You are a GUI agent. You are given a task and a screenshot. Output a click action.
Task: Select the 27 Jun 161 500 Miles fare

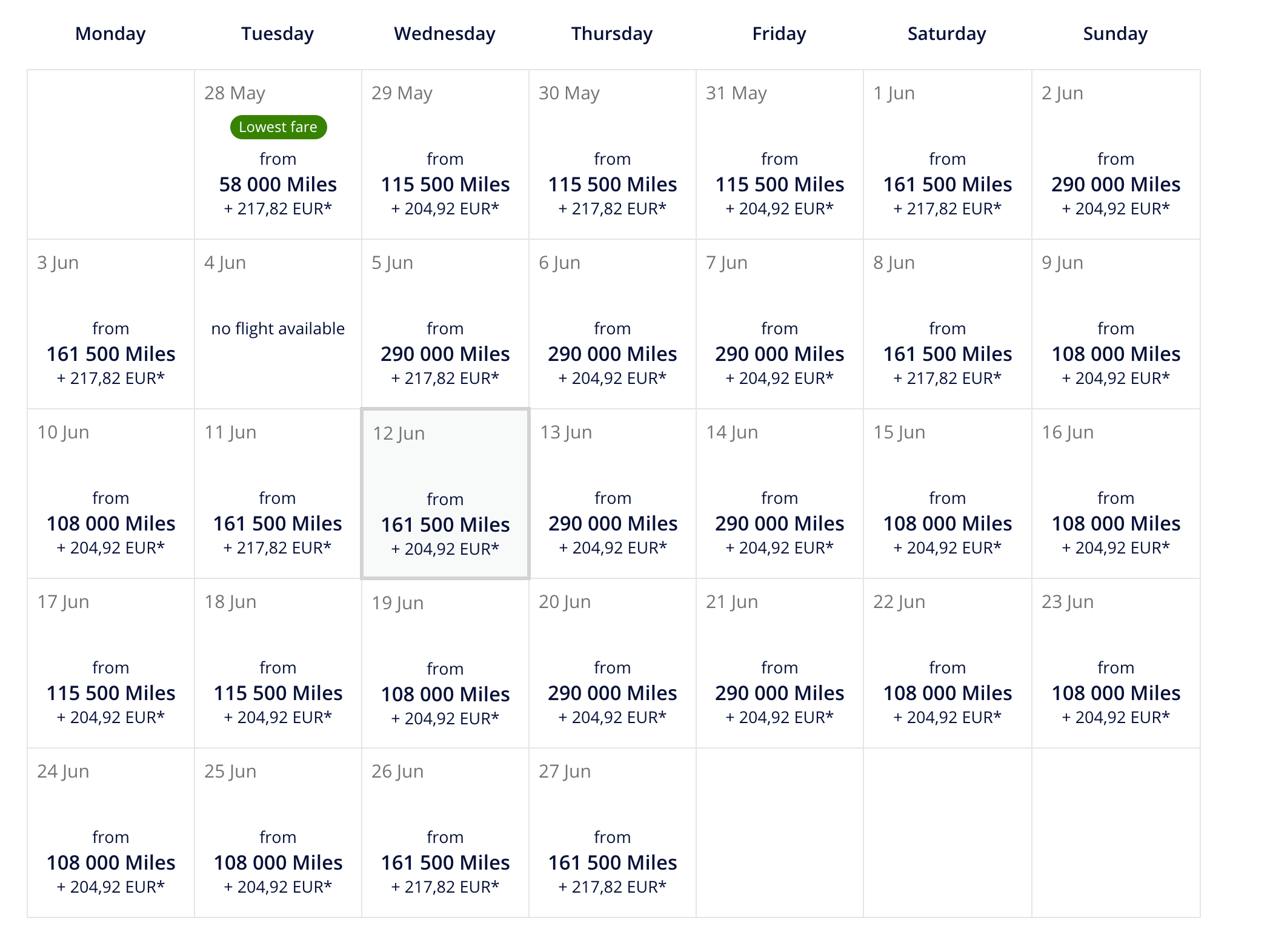(613, 833)
